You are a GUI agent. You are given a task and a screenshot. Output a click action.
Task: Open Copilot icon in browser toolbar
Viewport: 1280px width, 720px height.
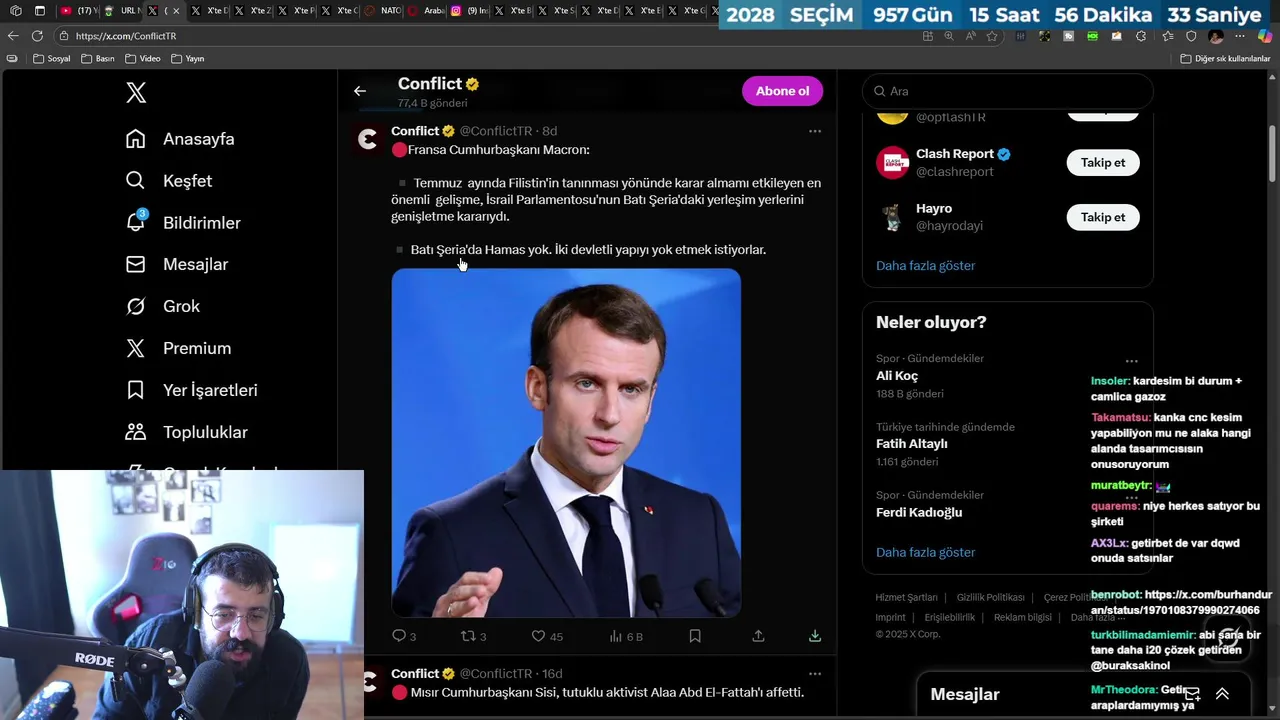tap(1264, 36)
